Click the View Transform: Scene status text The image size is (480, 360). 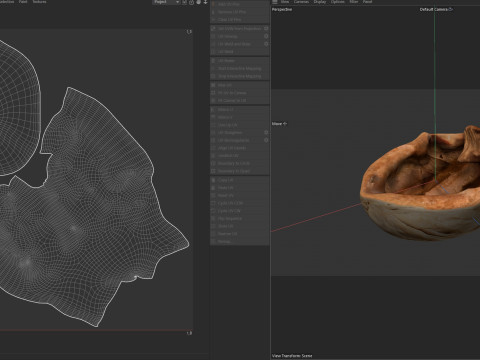pos(292,356)
